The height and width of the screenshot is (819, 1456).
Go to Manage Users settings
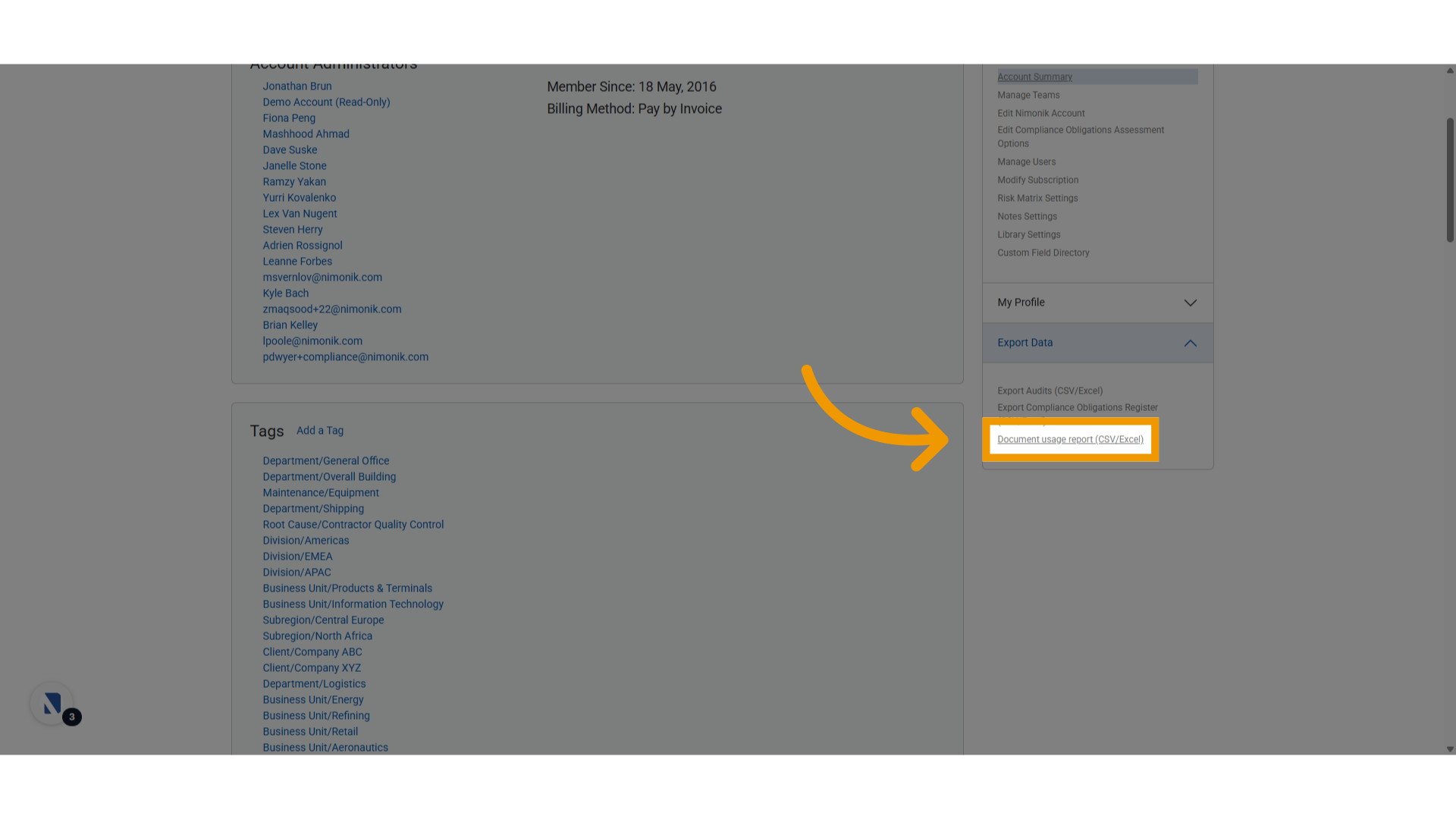click(1026, 162)
